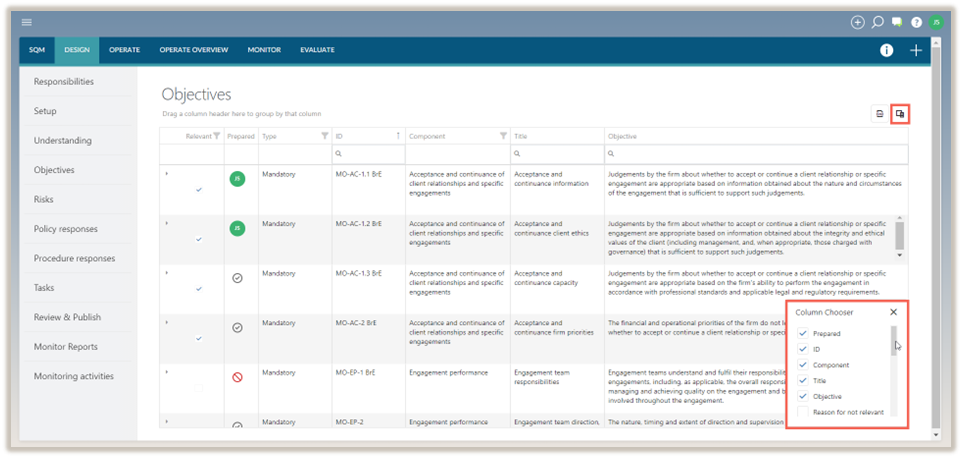This screenshot has width=962, height=458.
Task: Open the Component column filter
Action: [x=502, y=136]
